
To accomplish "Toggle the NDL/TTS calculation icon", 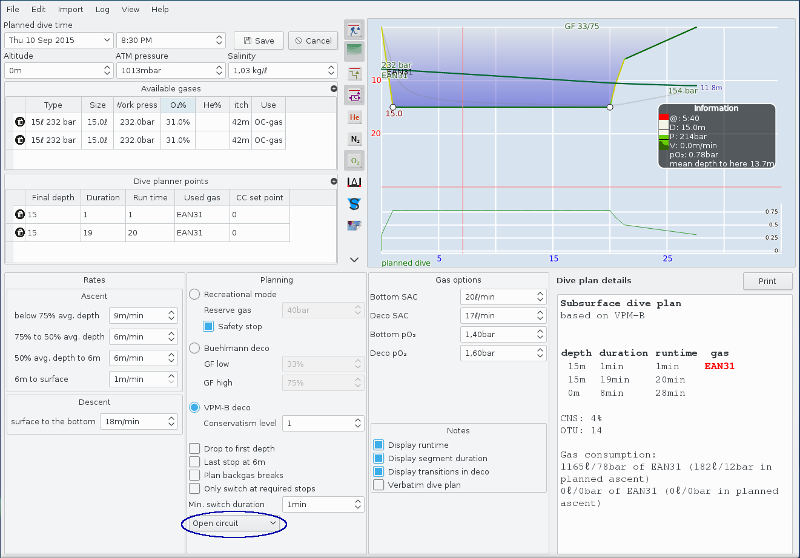I will pyautogui.click(x=354, y=95).
